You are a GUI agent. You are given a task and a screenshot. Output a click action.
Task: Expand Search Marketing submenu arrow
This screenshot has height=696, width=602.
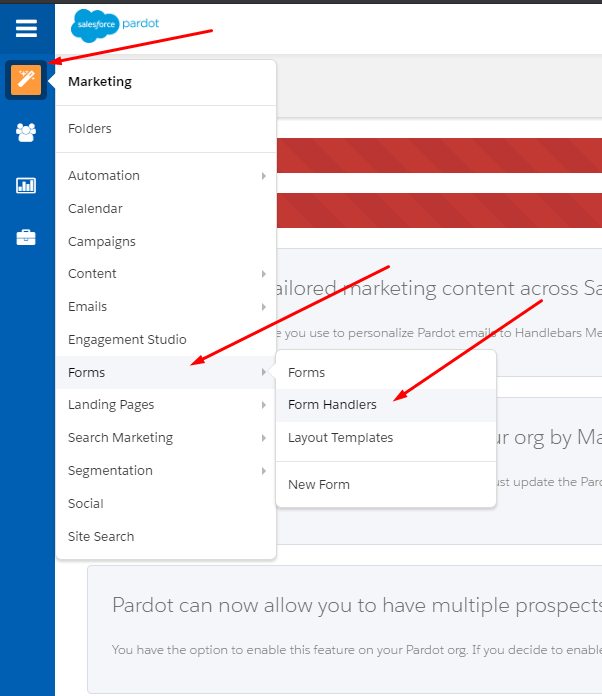[x=264, y=438]
